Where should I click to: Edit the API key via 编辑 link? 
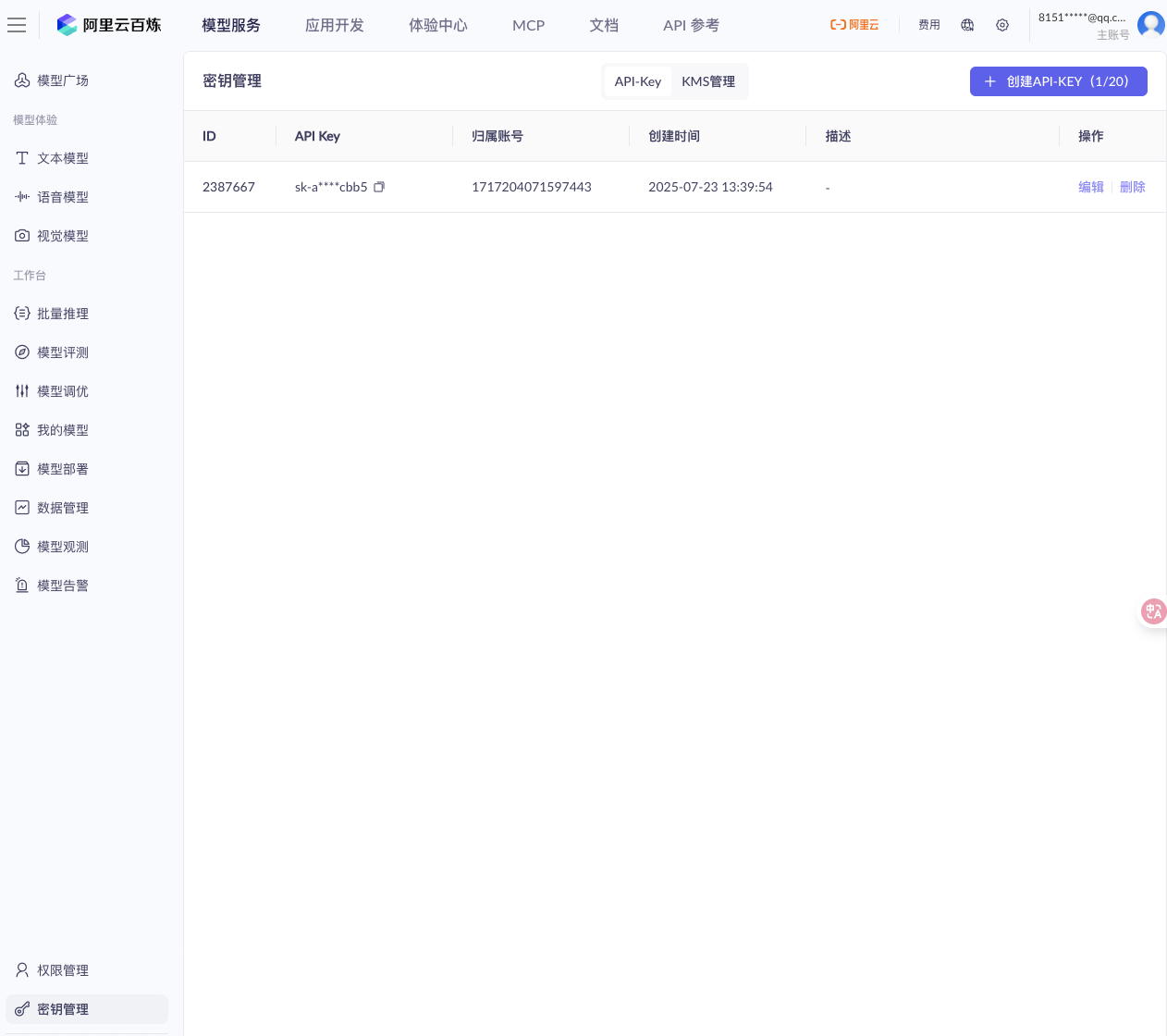point(1091,187)
